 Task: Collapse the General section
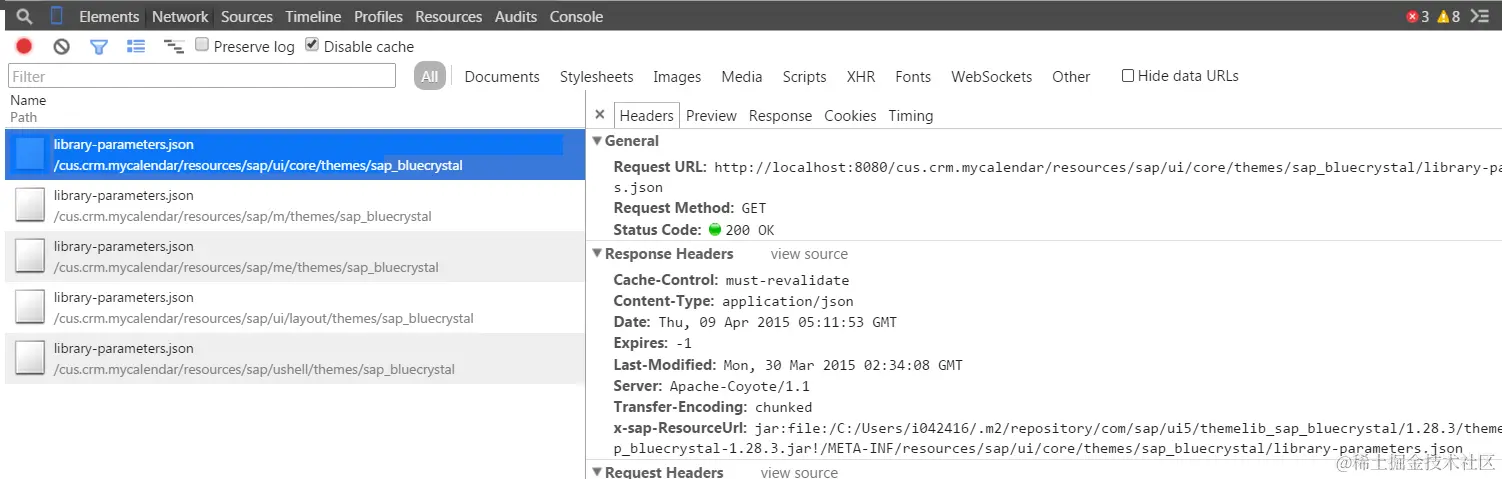click(597, 141)
